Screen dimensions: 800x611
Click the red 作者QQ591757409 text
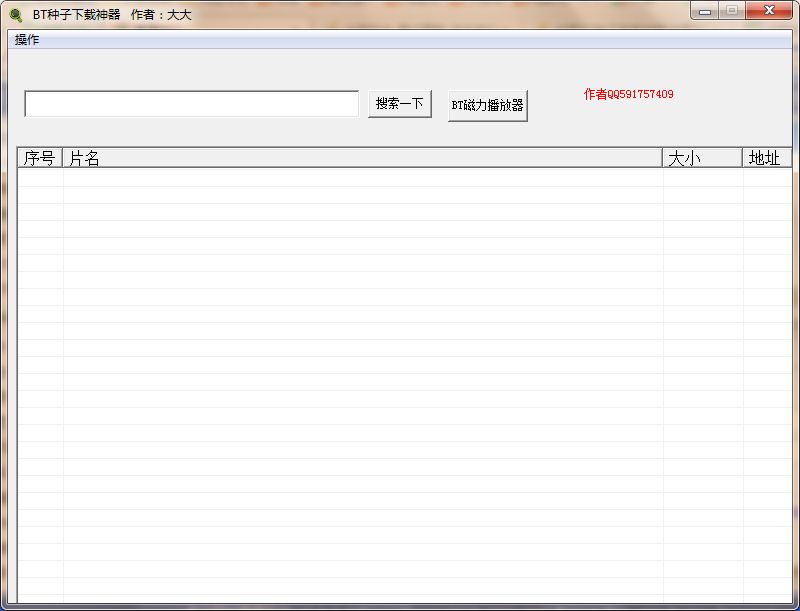click(629, 94)
